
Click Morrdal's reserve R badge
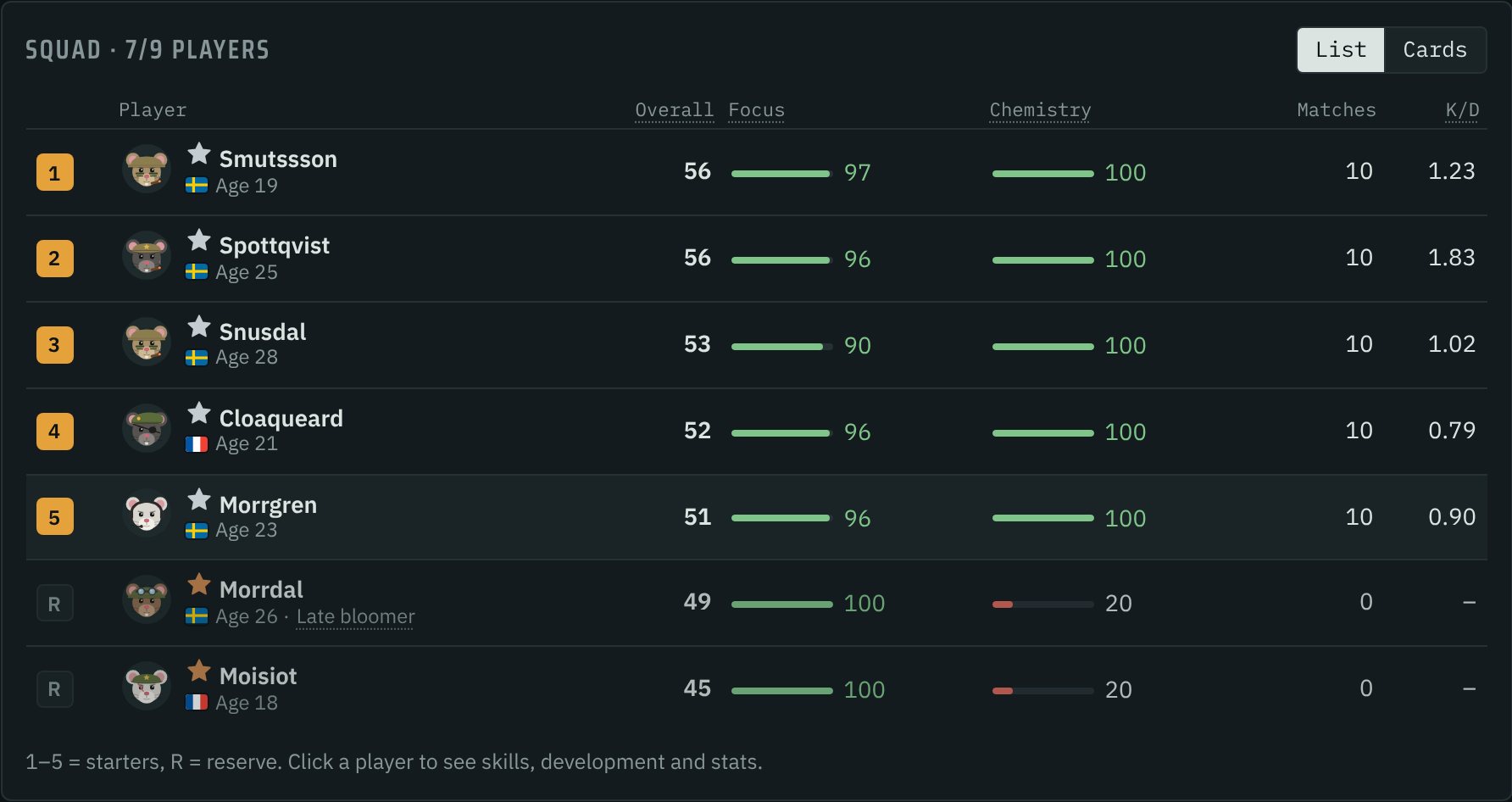(x=55, y=604)
